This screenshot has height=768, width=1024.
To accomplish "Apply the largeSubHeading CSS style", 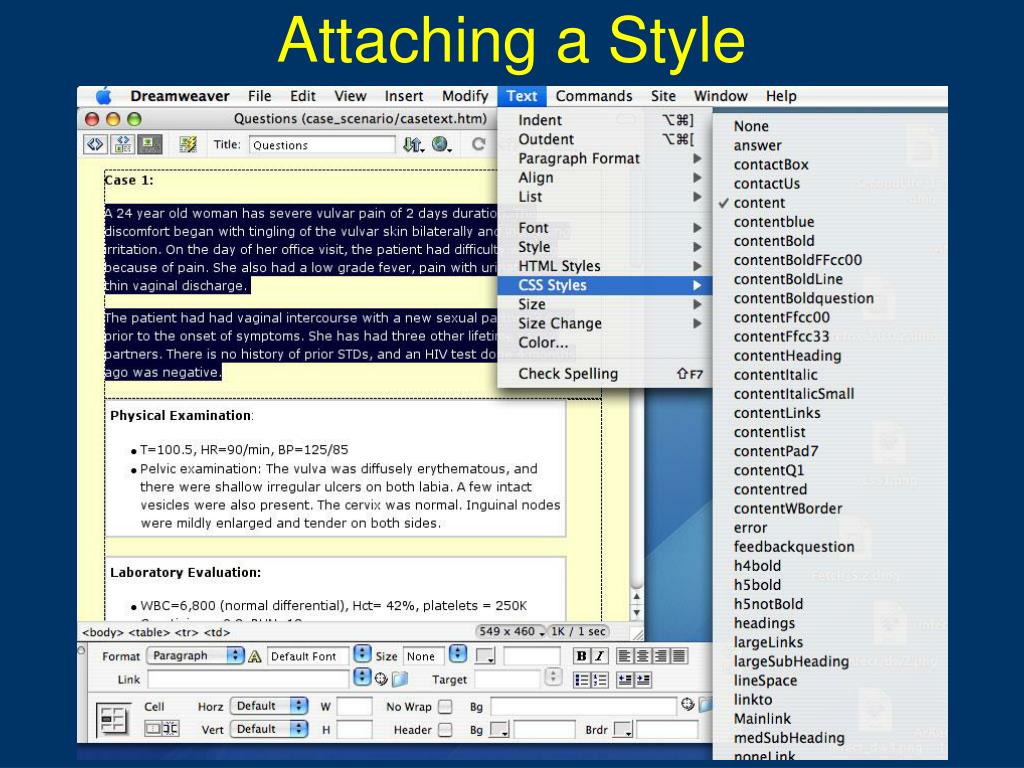I will click(831, 662).
